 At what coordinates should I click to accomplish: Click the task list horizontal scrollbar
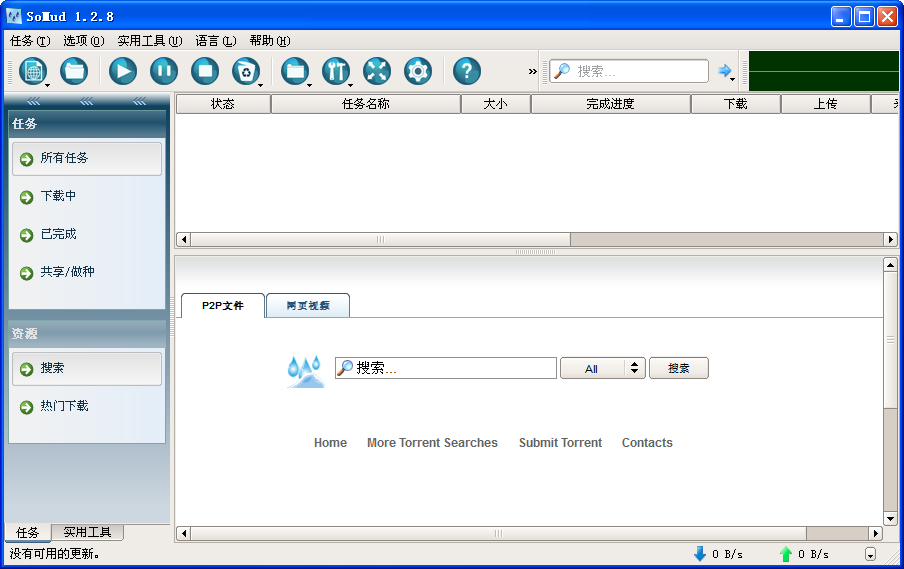click(380, 240)
